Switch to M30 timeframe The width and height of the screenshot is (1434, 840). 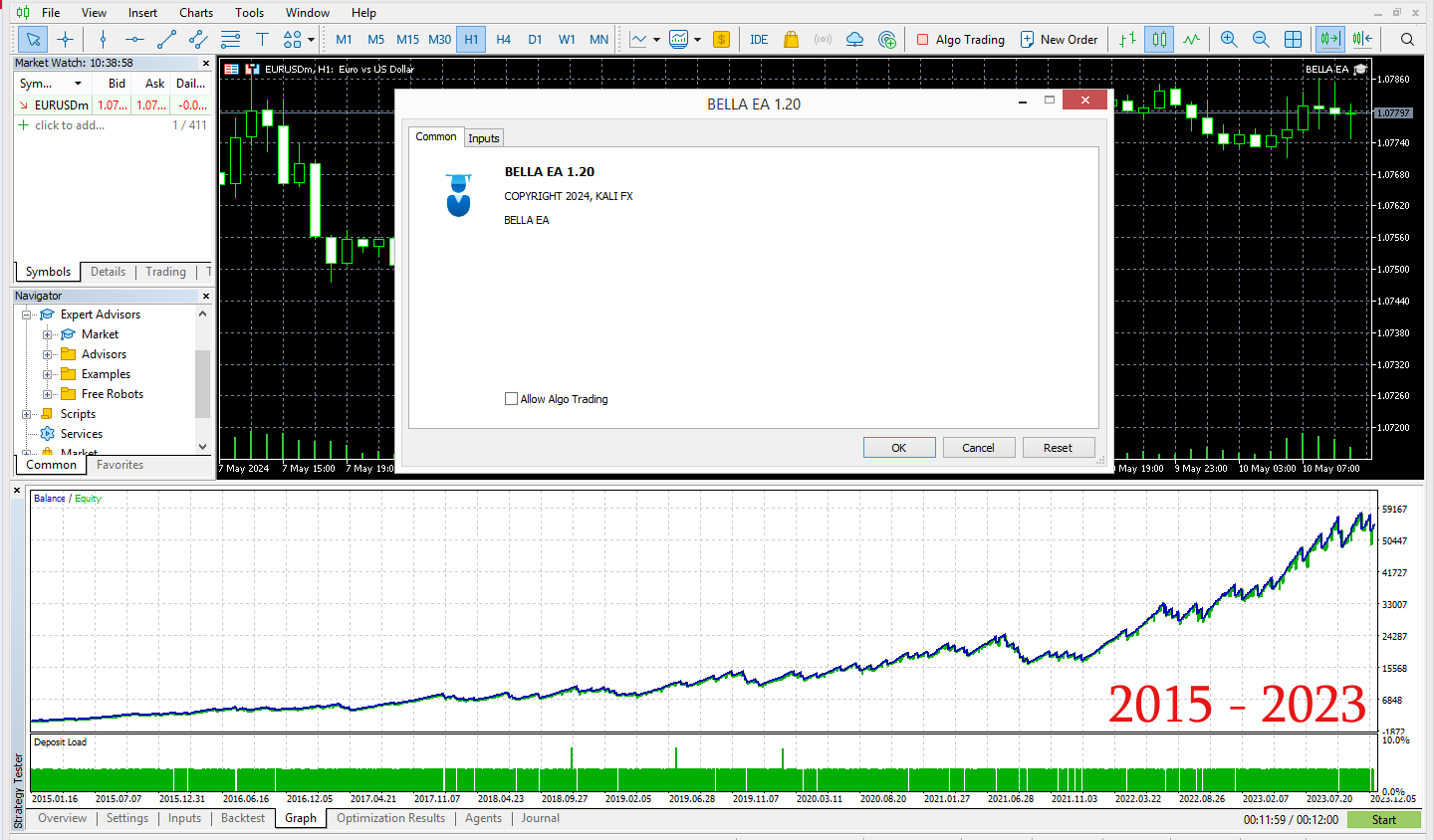coord(440,40)
